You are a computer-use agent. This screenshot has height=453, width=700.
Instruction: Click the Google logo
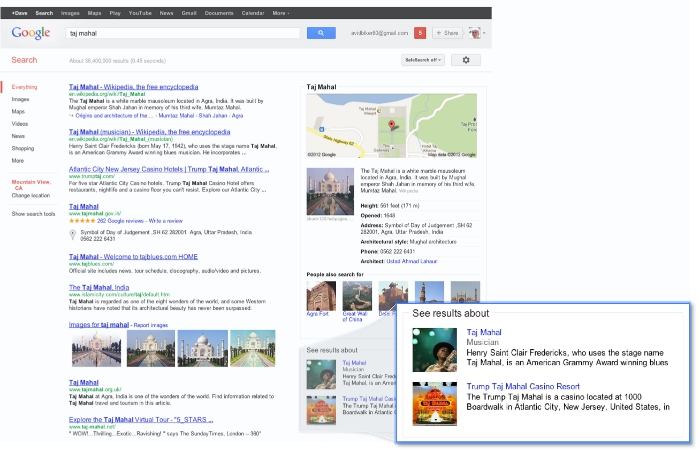31,33
